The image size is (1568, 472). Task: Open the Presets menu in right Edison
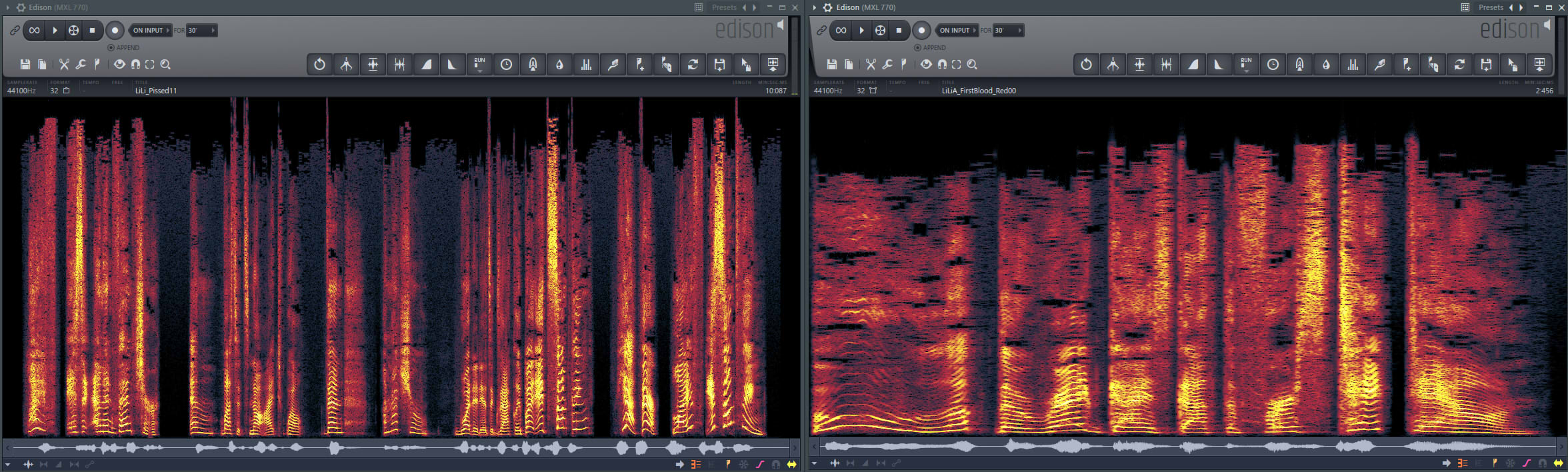tap(1490, 7)
